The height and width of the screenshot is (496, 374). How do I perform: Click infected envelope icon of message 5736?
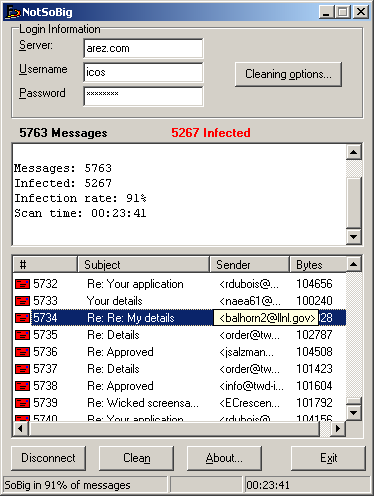[x=22, y=352]
